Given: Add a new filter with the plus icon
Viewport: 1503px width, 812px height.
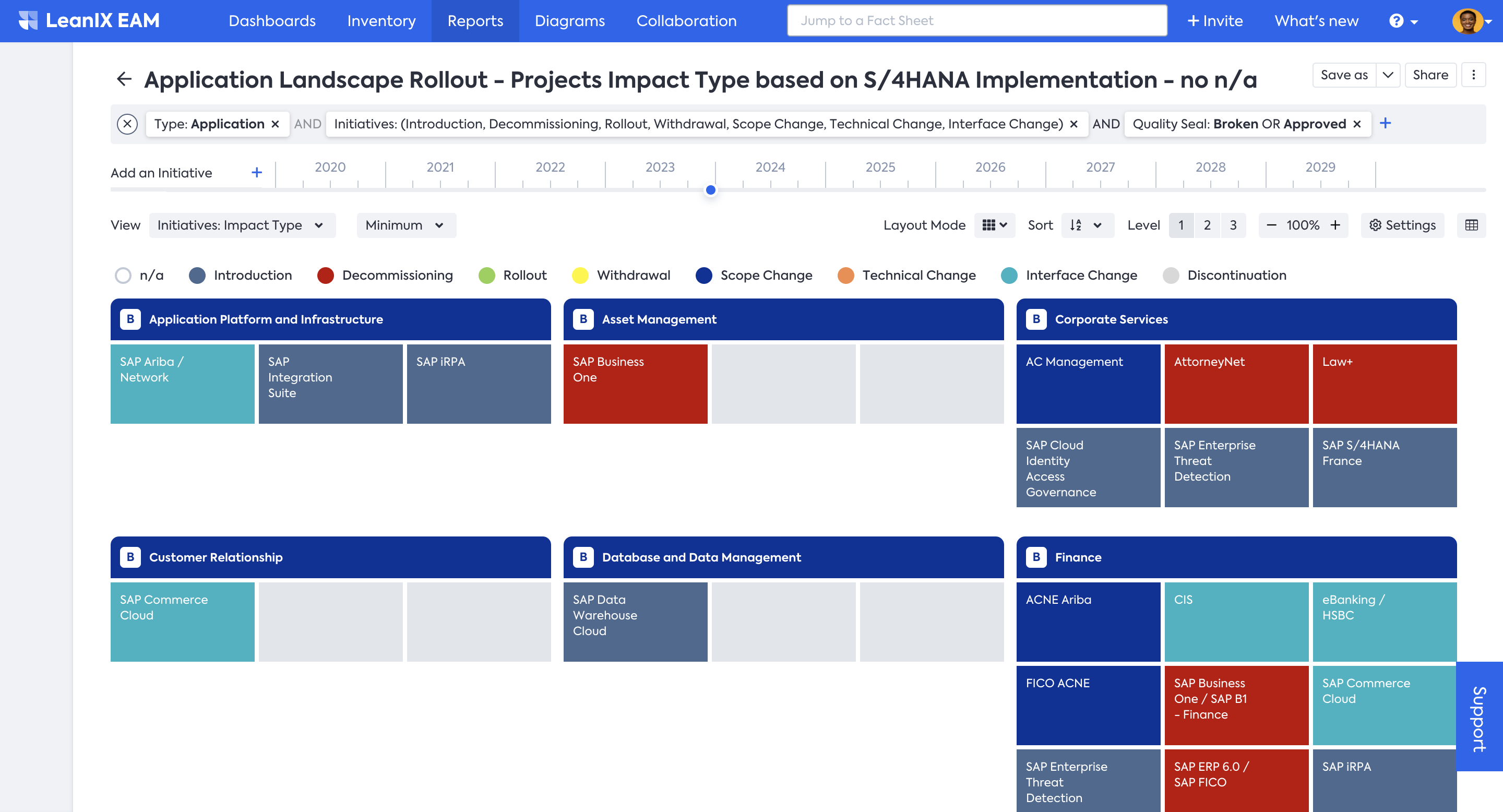Looking at the screenshot, I should 1385,123.
